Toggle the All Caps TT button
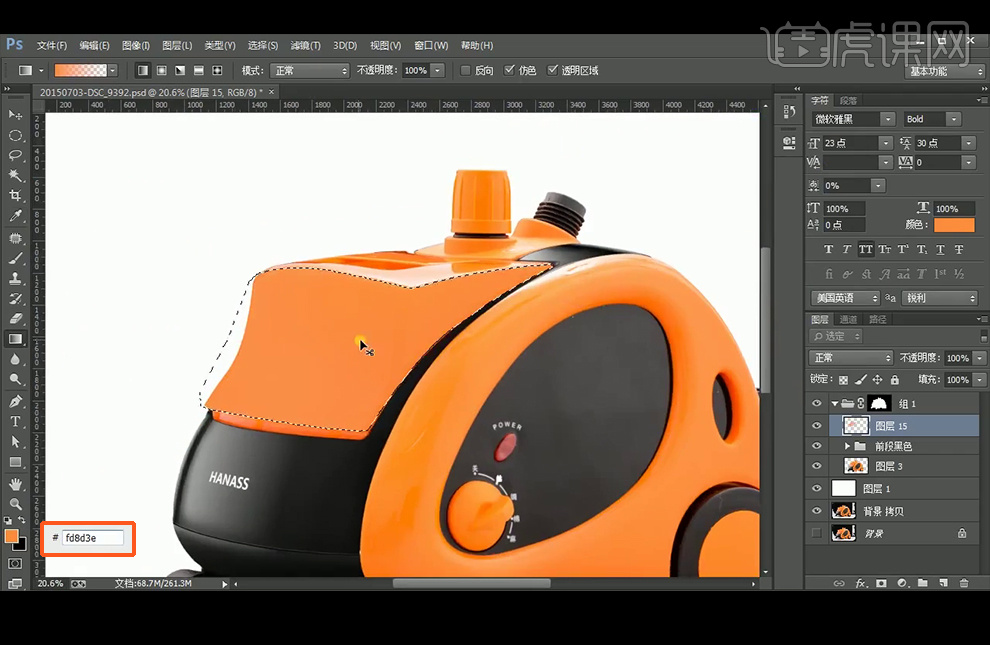Screen dimensions: 990x645 865,249
